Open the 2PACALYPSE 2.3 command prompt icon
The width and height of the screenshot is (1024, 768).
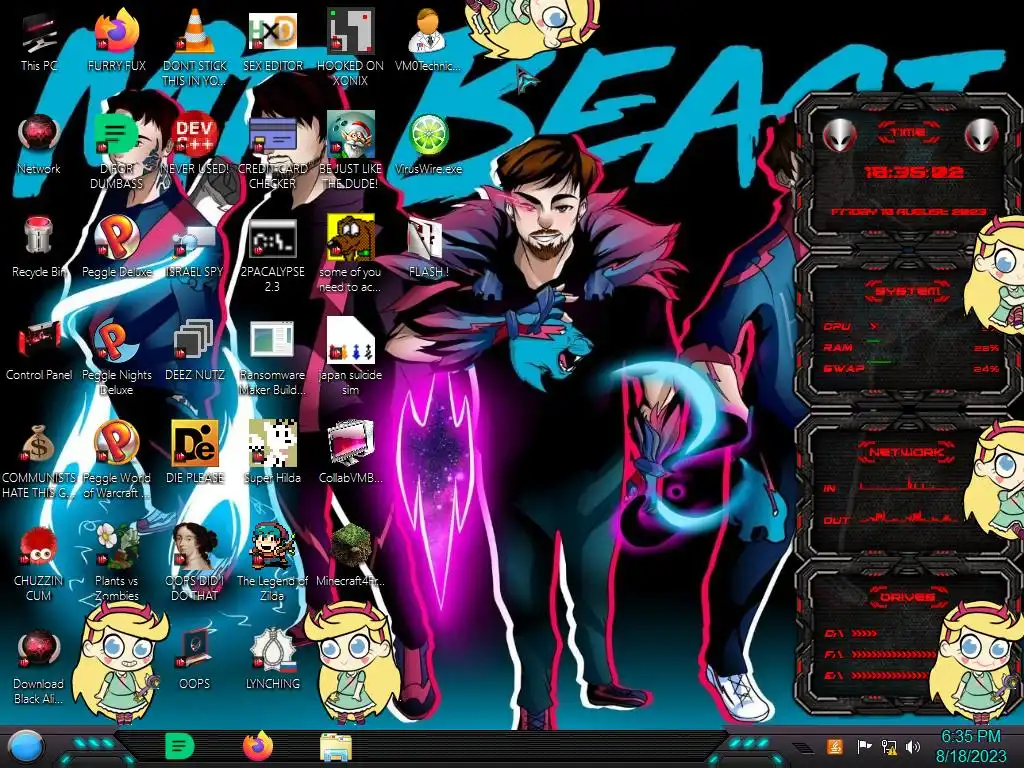(x=272, y=255)
